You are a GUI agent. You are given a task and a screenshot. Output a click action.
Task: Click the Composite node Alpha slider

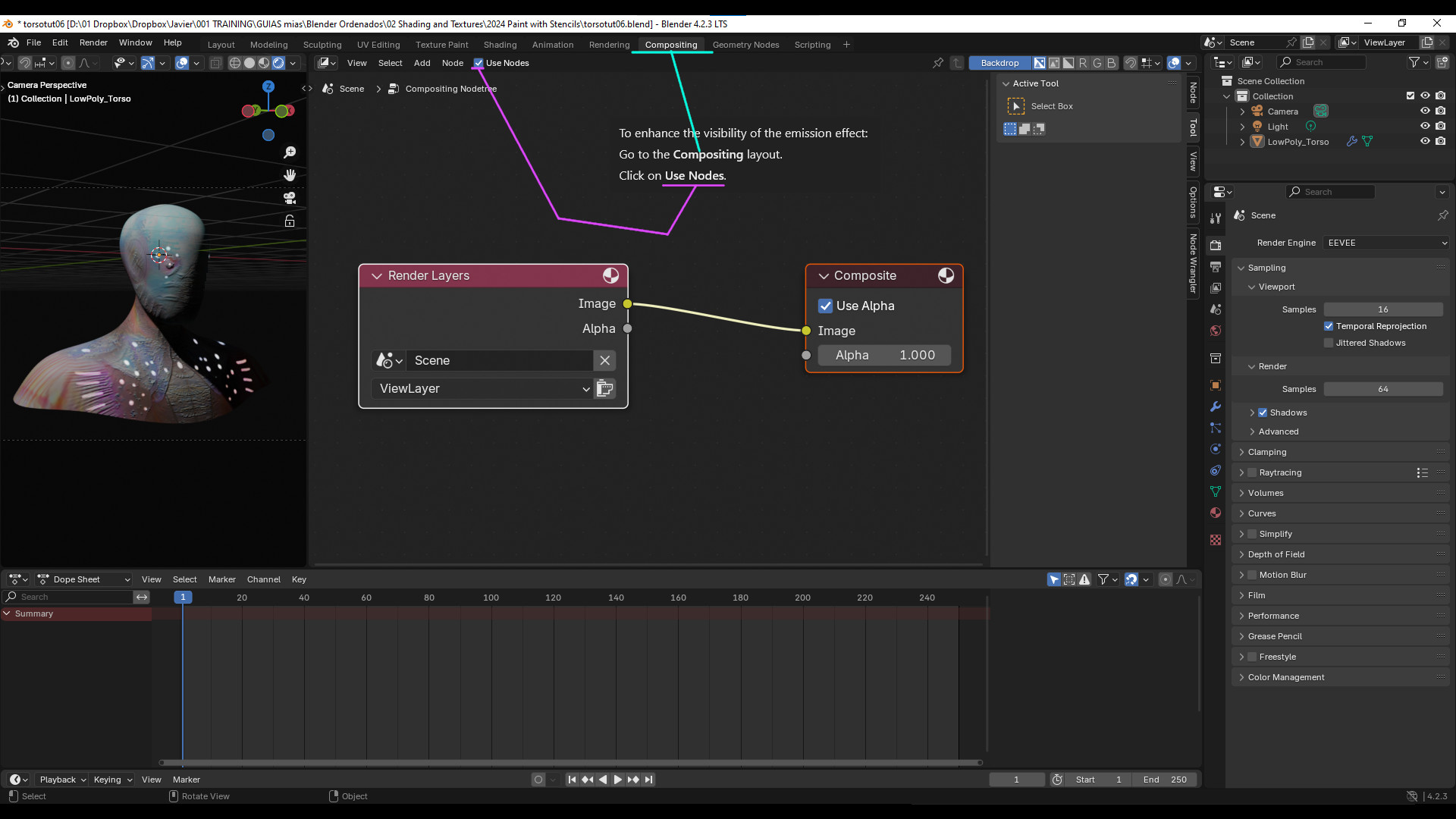pos(884,355)
